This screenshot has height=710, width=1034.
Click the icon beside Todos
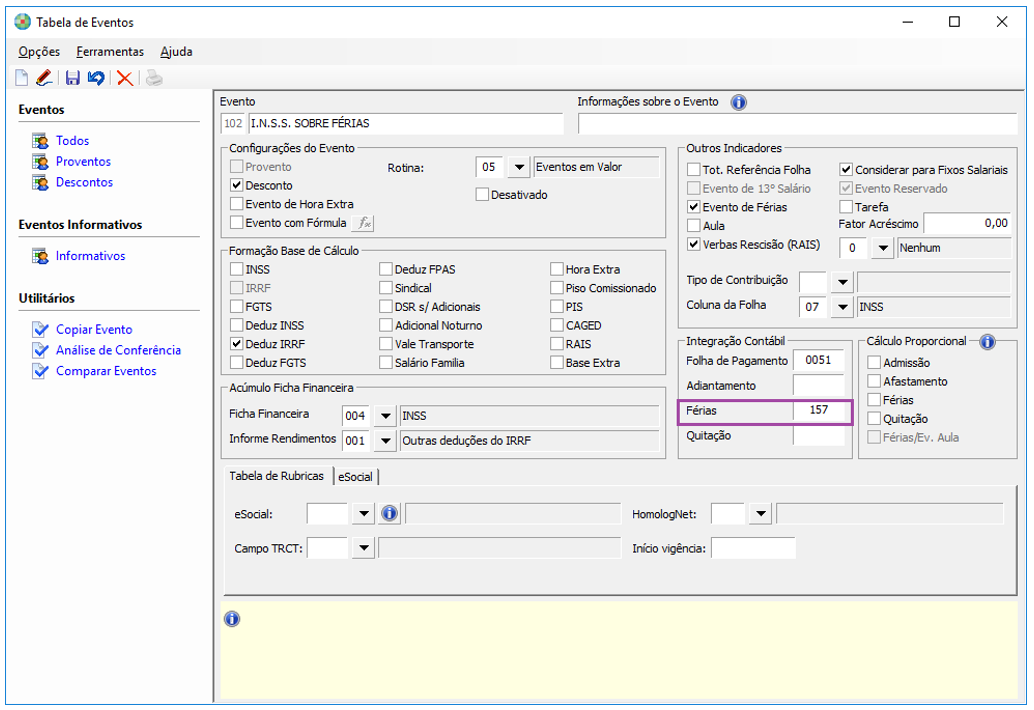click(40, 141)
